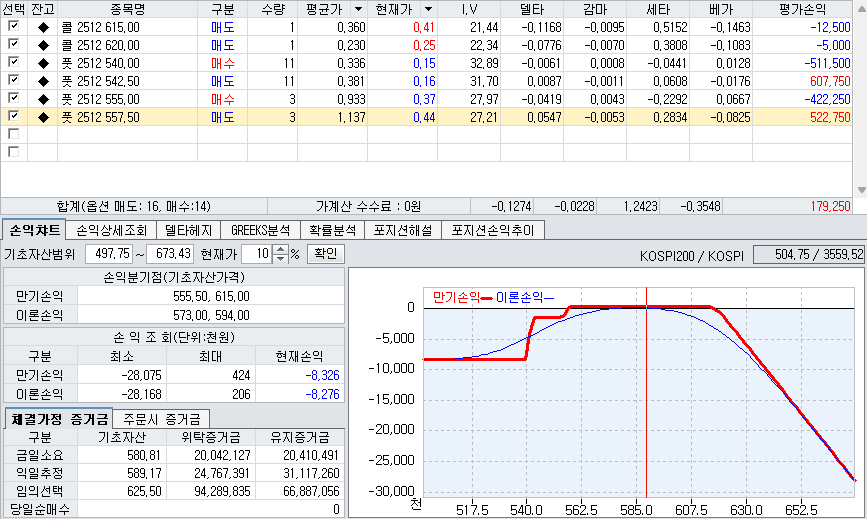Click diamond 잔고 icon for 풋 2512 555,00
This screenshot has height=519, width=867.
[x=43, y=99]
